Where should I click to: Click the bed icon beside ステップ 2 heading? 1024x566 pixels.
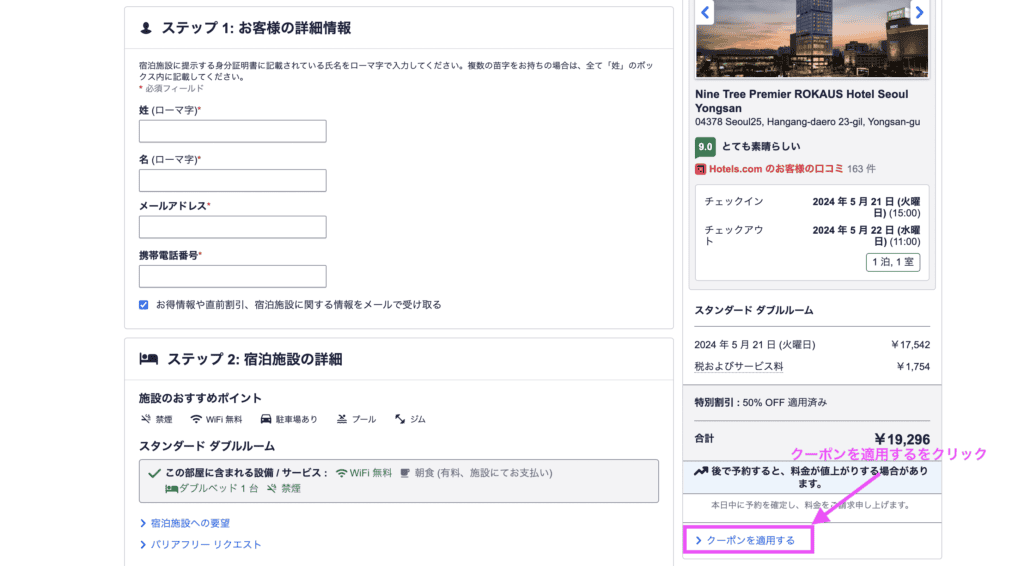(x=148, y=359)
